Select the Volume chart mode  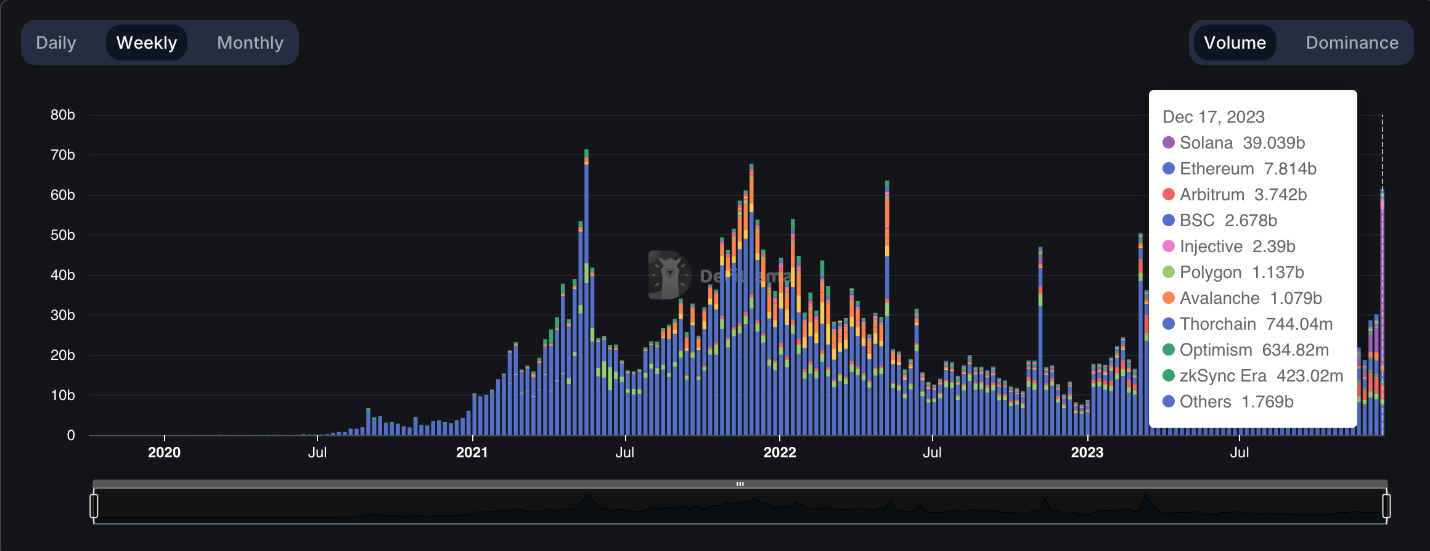(x=1234, y=43)
